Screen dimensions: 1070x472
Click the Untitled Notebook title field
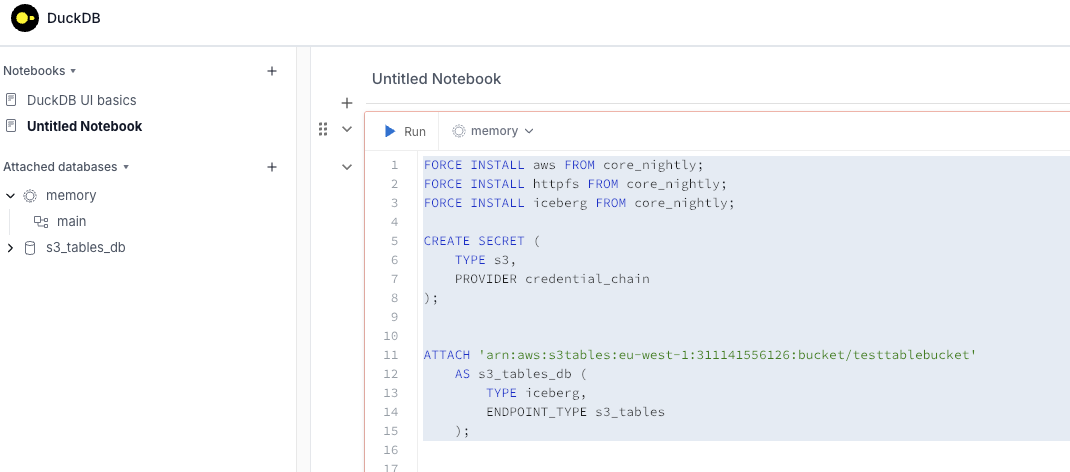click(436, 79)
